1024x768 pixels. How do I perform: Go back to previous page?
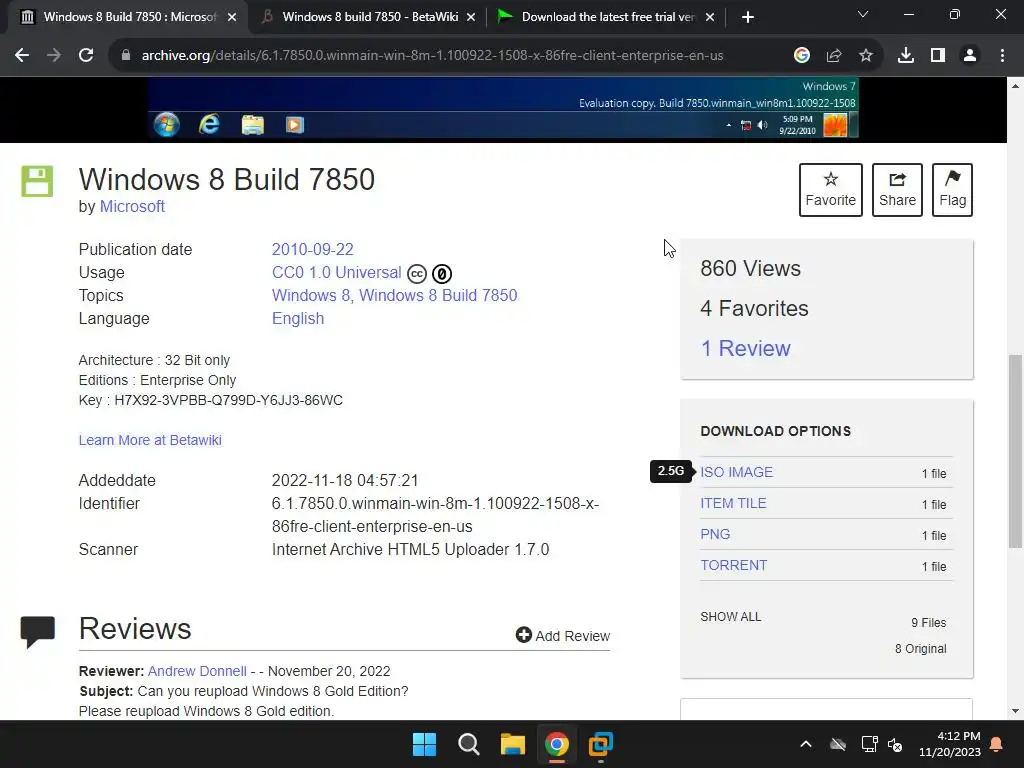pos(22,56)
